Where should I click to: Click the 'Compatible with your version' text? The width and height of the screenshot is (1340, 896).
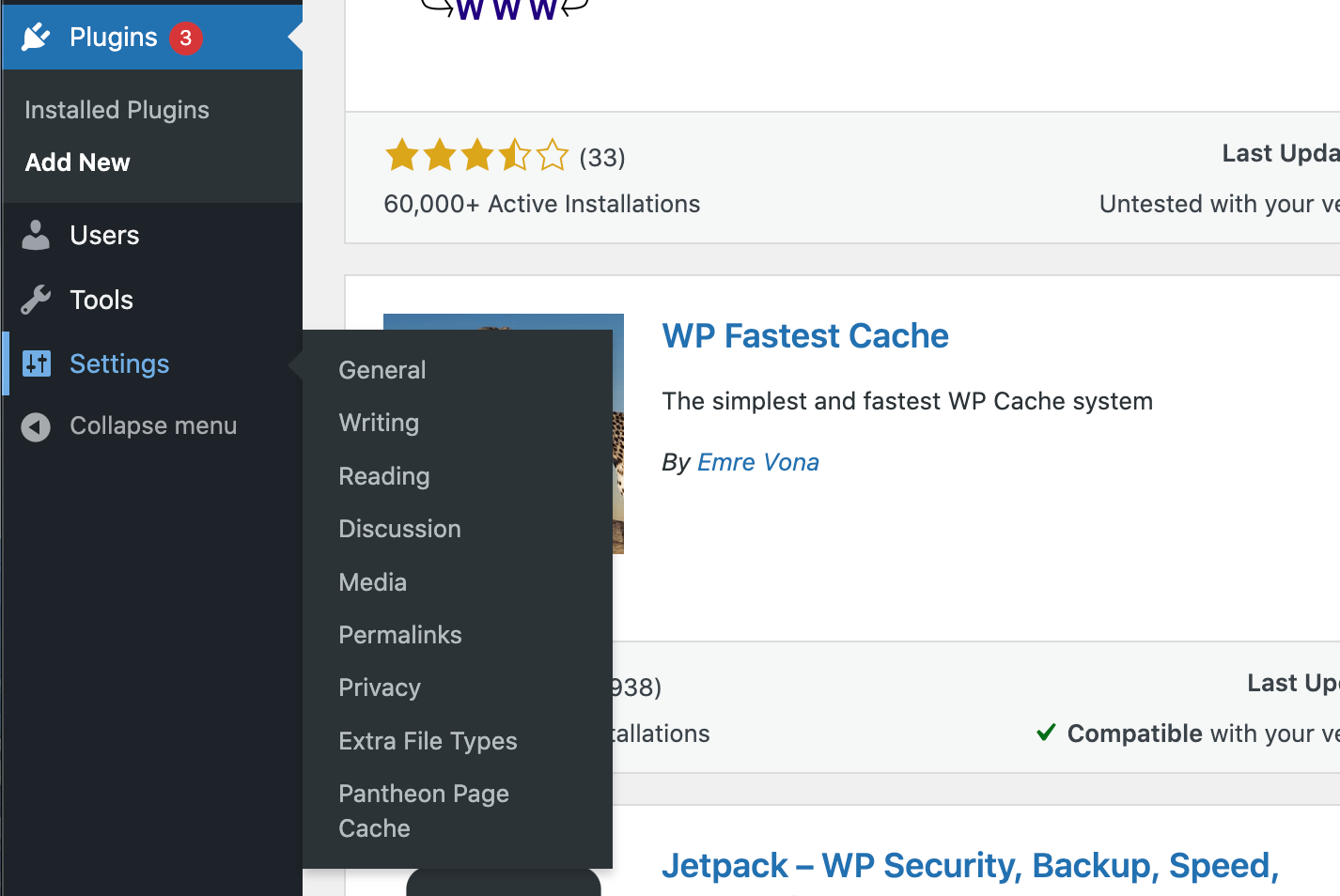tap(1203, 734)
